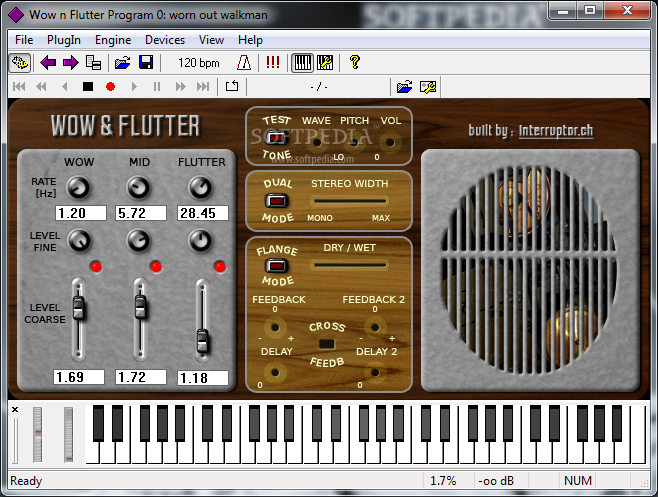Click the MID level fine knob
Image resolution: width=658 pixels, height=497 pixels.
(x=138, y=241)
